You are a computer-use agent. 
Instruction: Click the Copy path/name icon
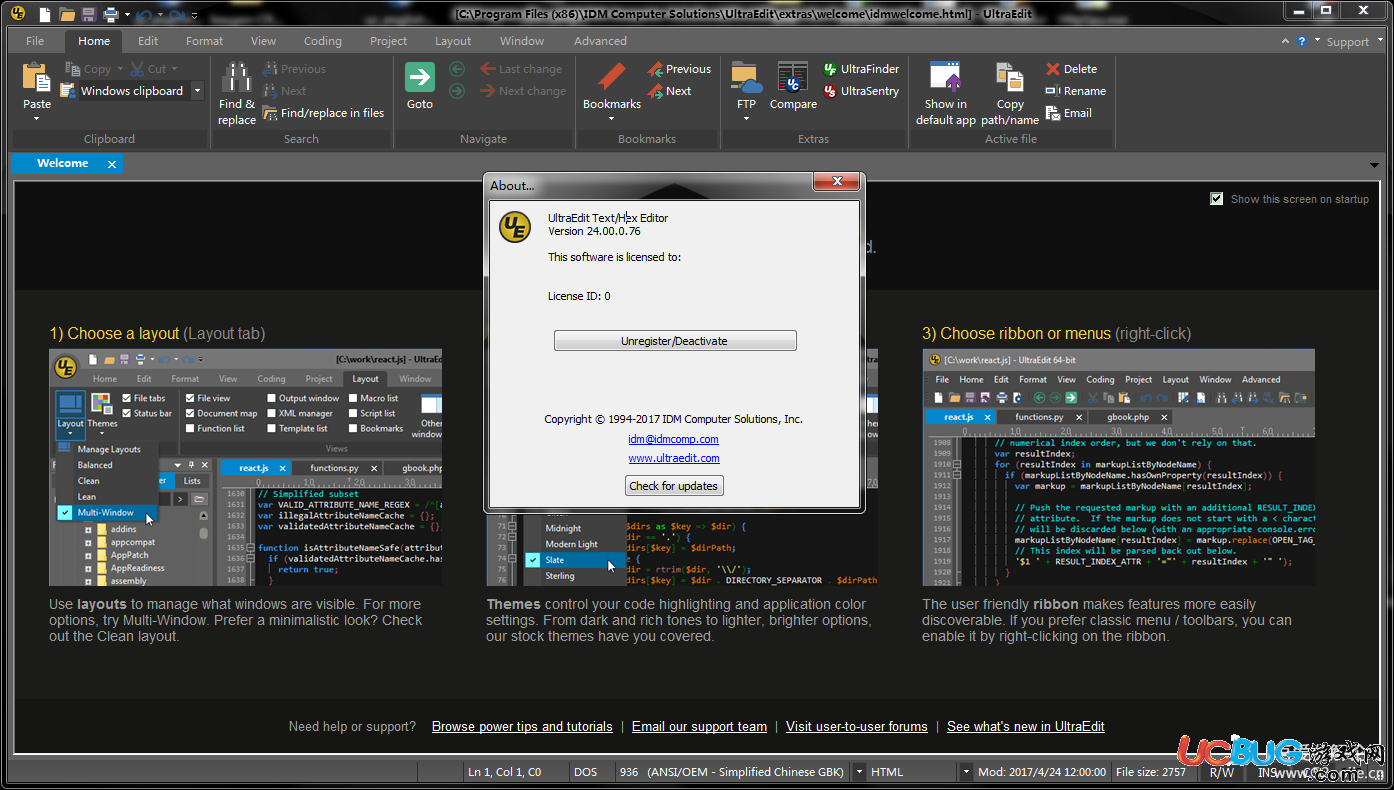pyautogui.click(x=1010, y=77)
